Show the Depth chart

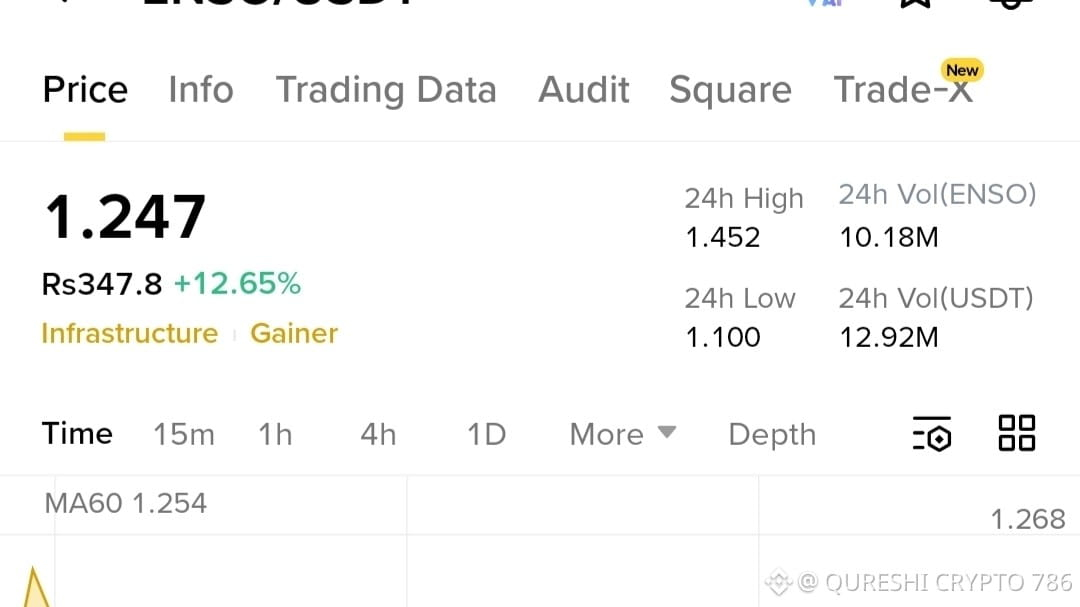772,434
